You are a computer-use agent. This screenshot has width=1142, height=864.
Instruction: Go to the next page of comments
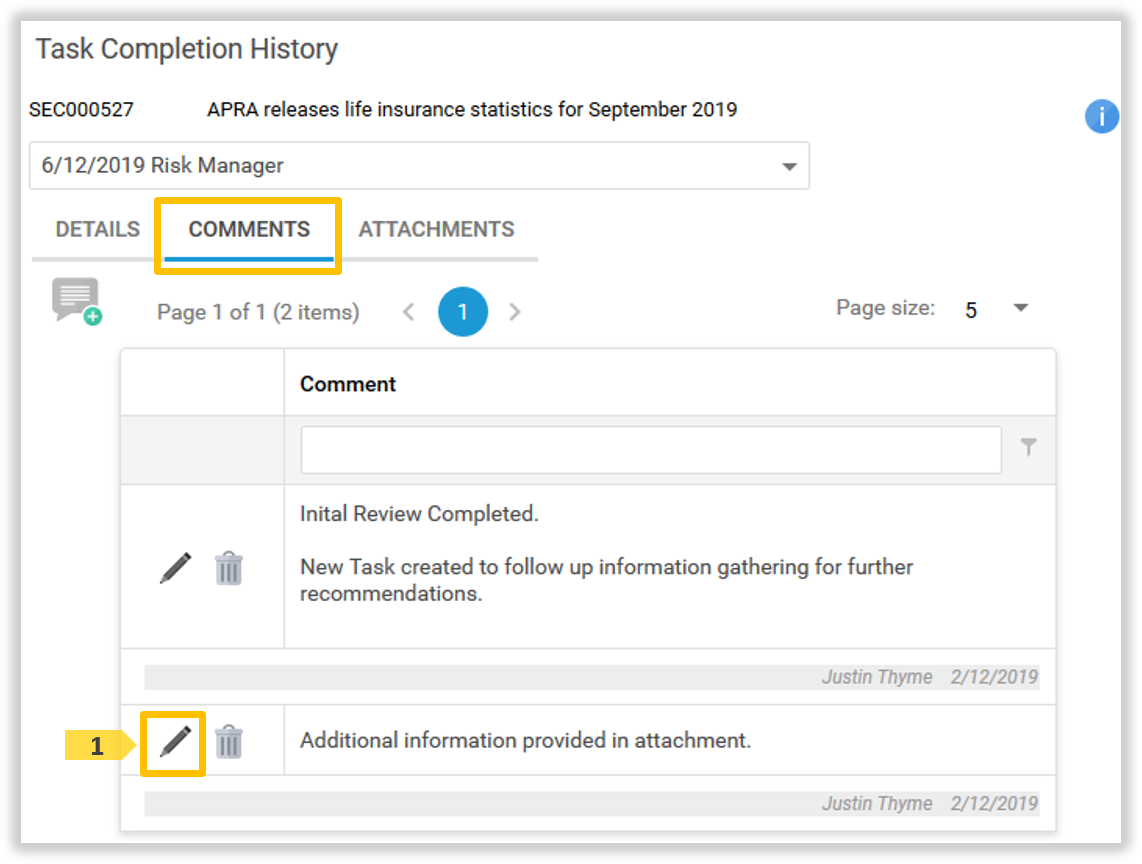(x=515, y=312)
